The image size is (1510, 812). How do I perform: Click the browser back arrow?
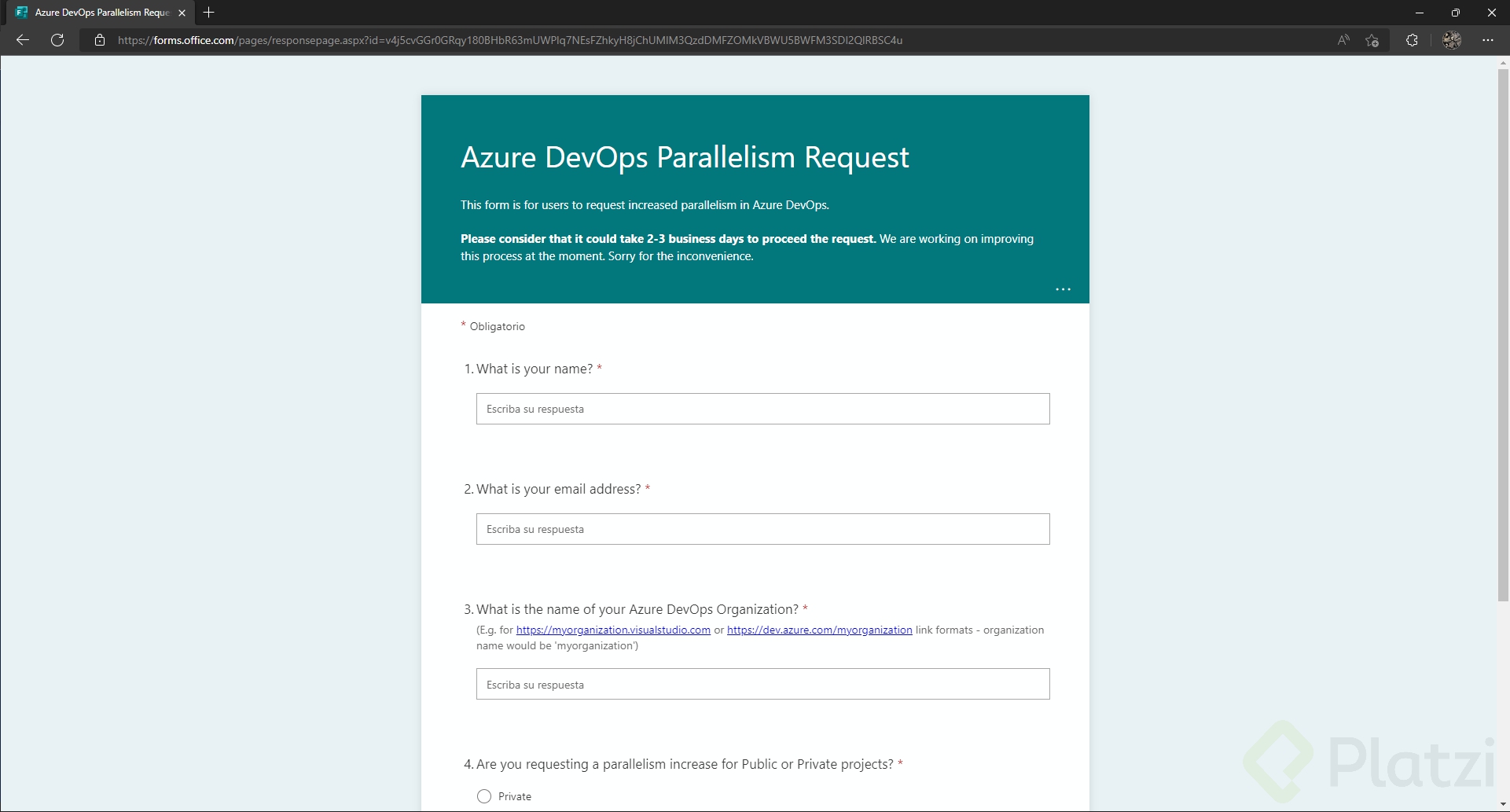click(x=23, y=40)
